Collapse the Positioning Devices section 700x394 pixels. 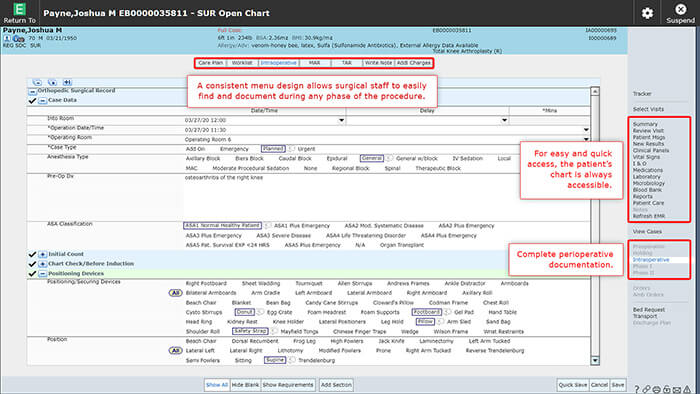42,274
